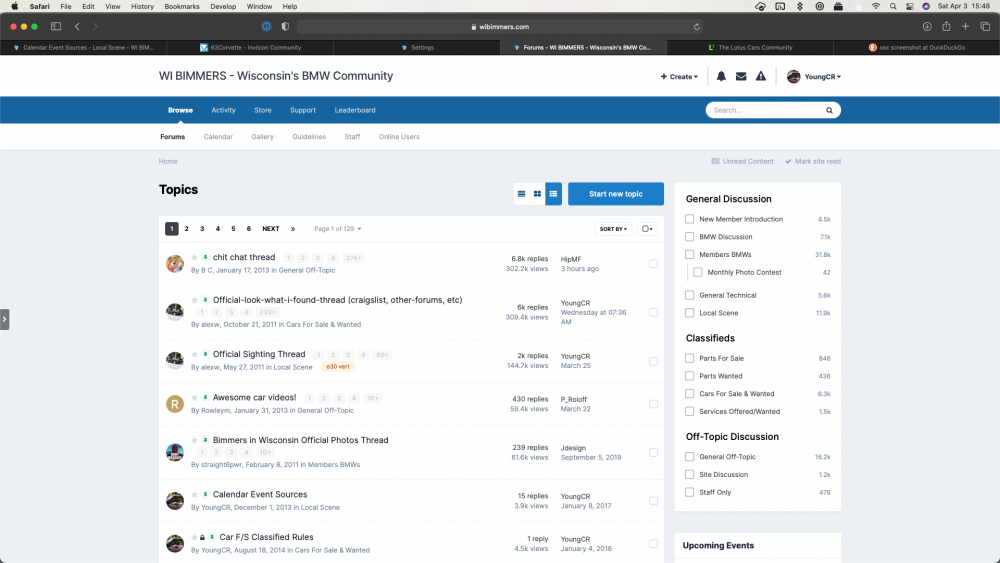Open the Gallery sub-navigation tab
1000x563 pixels.
[x=263, y=137]
